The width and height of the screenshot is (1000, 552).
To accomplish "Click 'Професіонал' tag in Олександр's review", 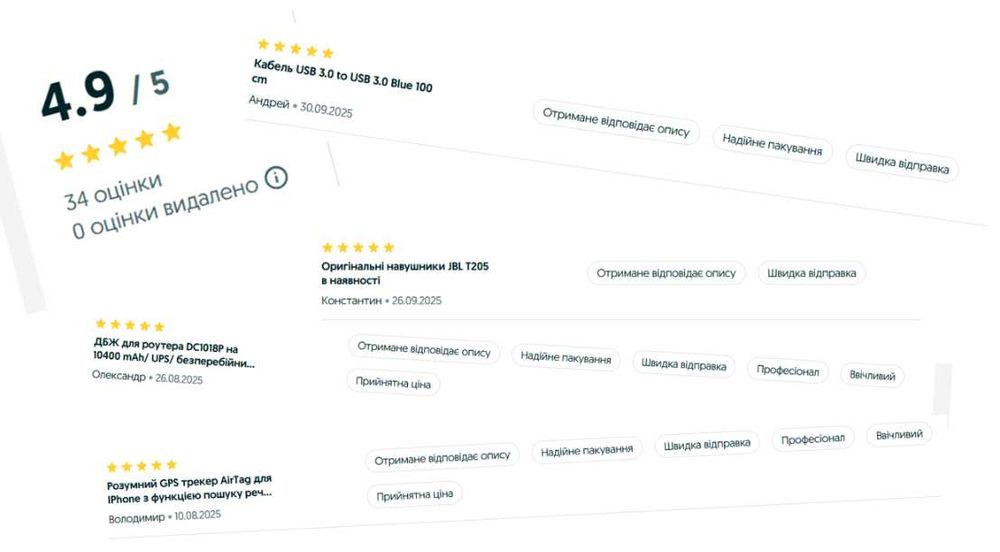I will 788,371.
